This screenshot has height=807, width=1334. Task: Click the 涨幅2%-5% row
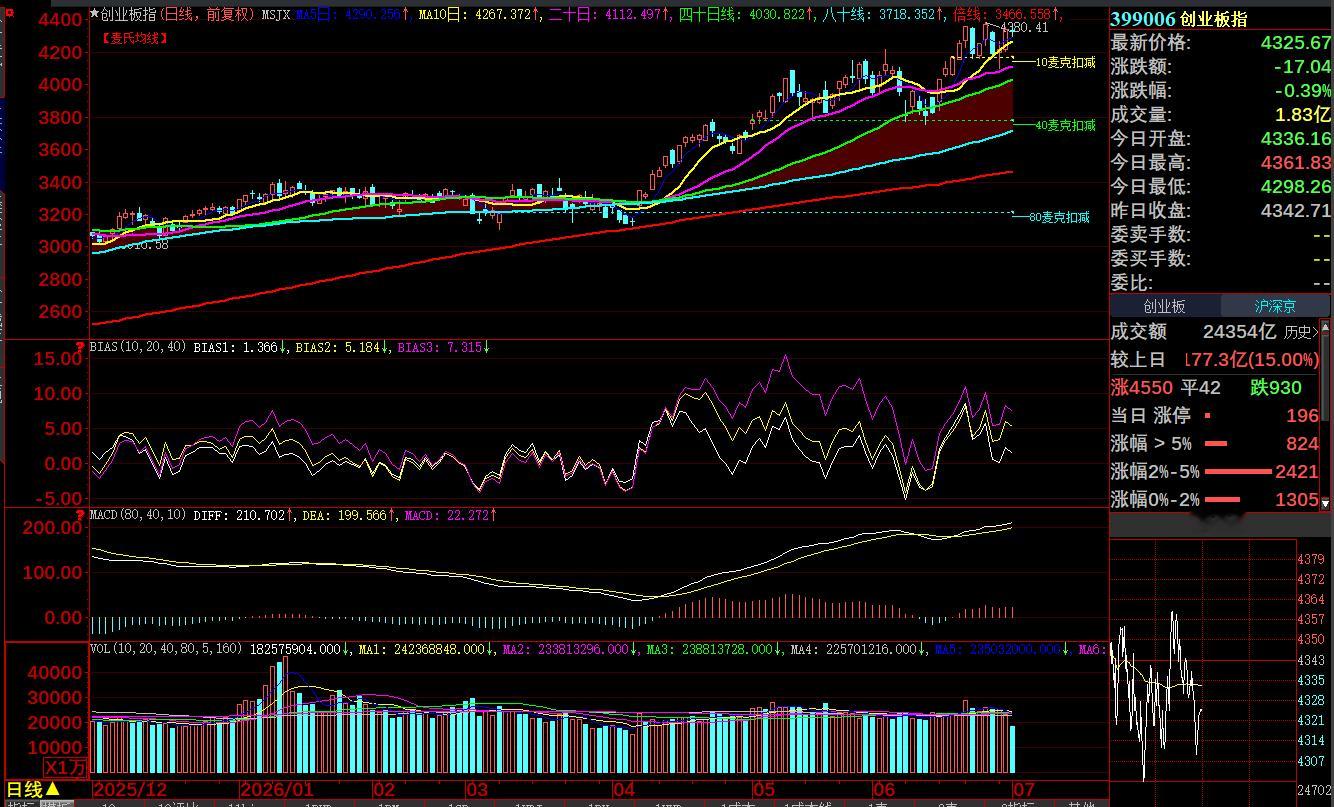pos(1215,471)
